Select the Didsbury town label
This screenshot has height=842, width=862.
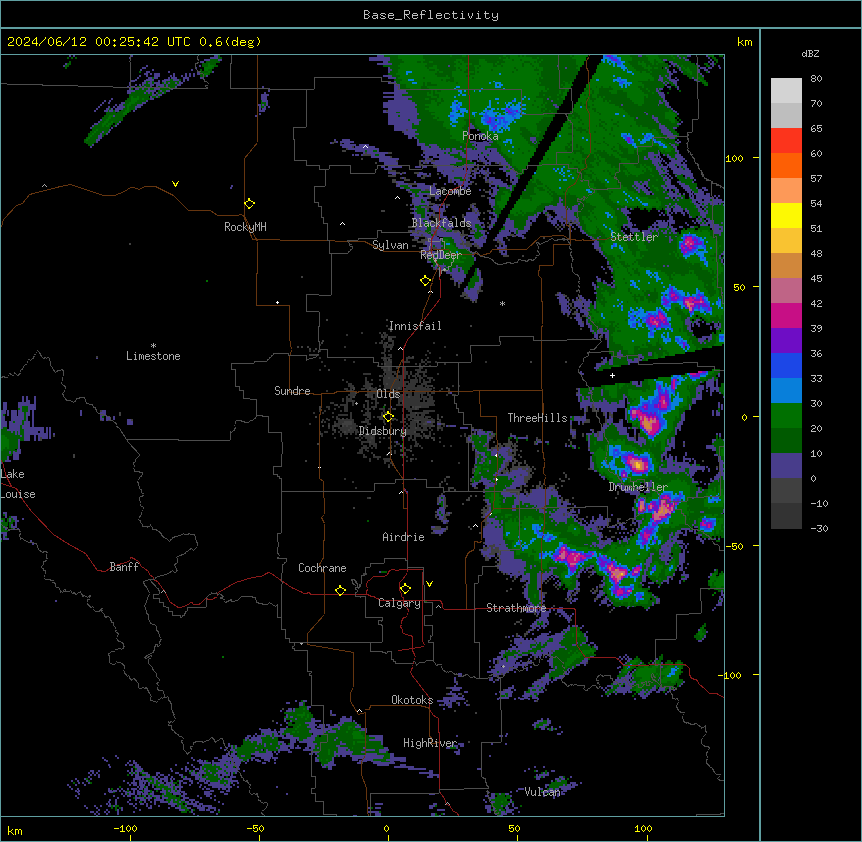(383, 431)
